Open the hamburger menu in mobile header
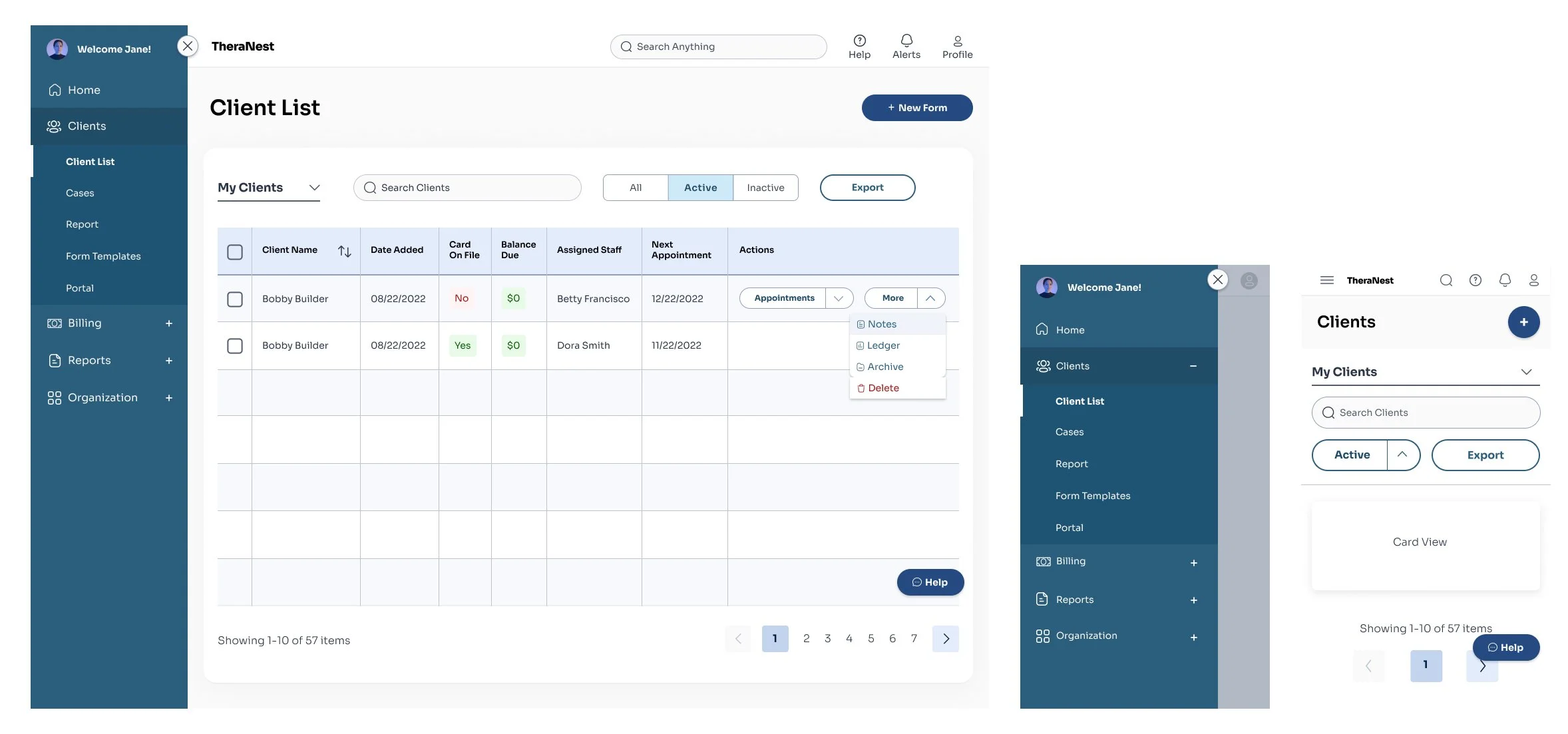 click(x=1326, y=280)
